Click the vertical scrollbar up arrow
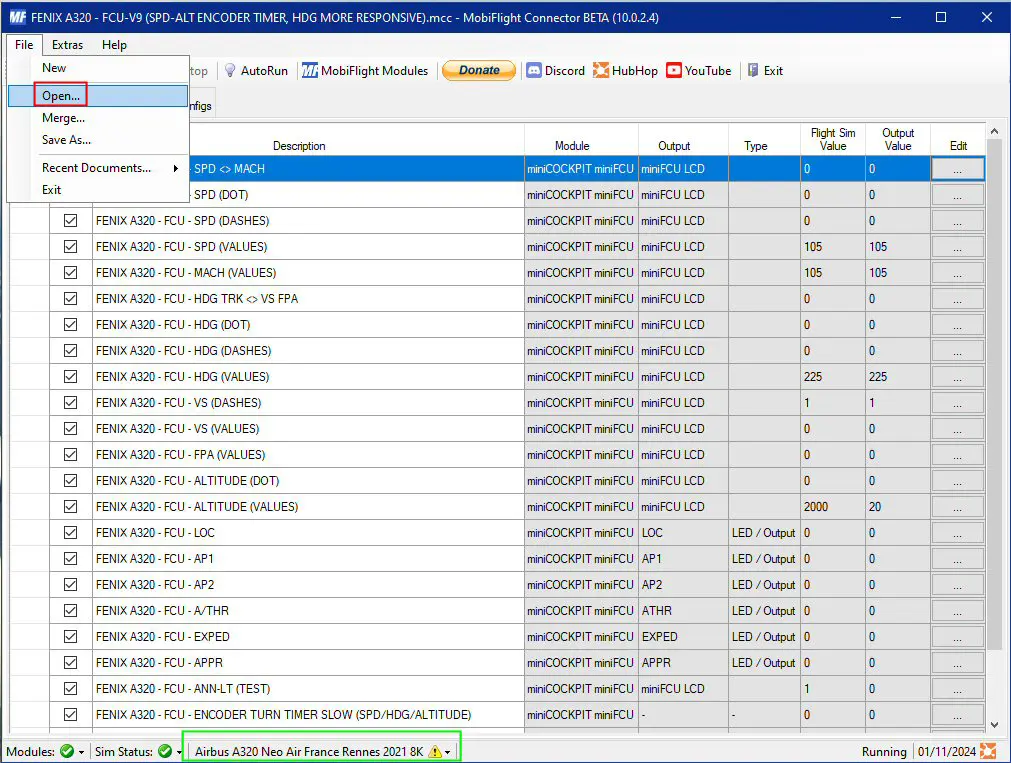 pos(994,131)
